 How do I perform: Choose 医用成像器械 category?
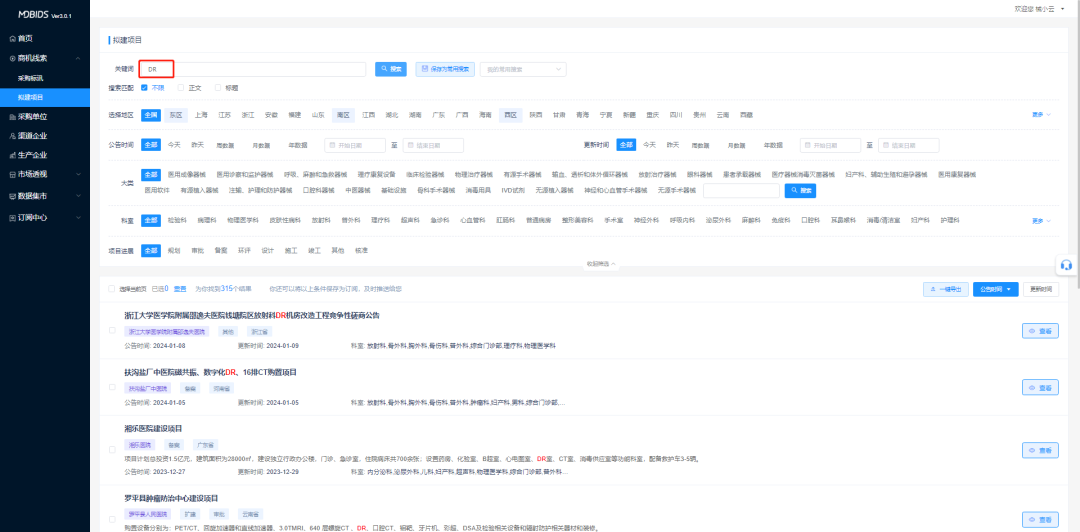click(x=186, y=175)
